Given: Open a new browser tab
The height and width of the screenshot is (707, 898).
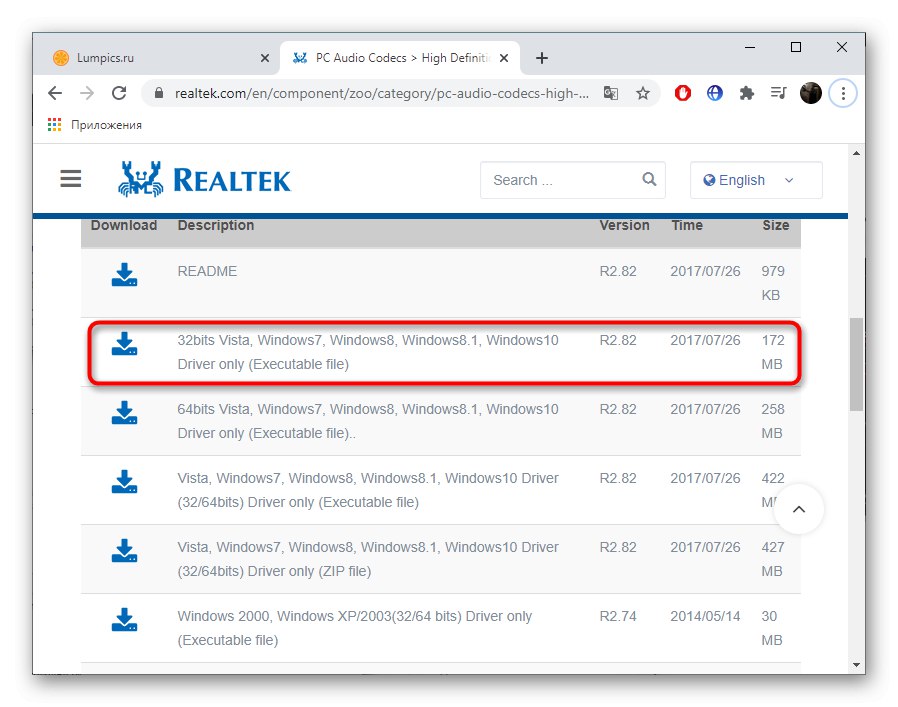Looking at the screenshot, I should click(x=542, y=58).
